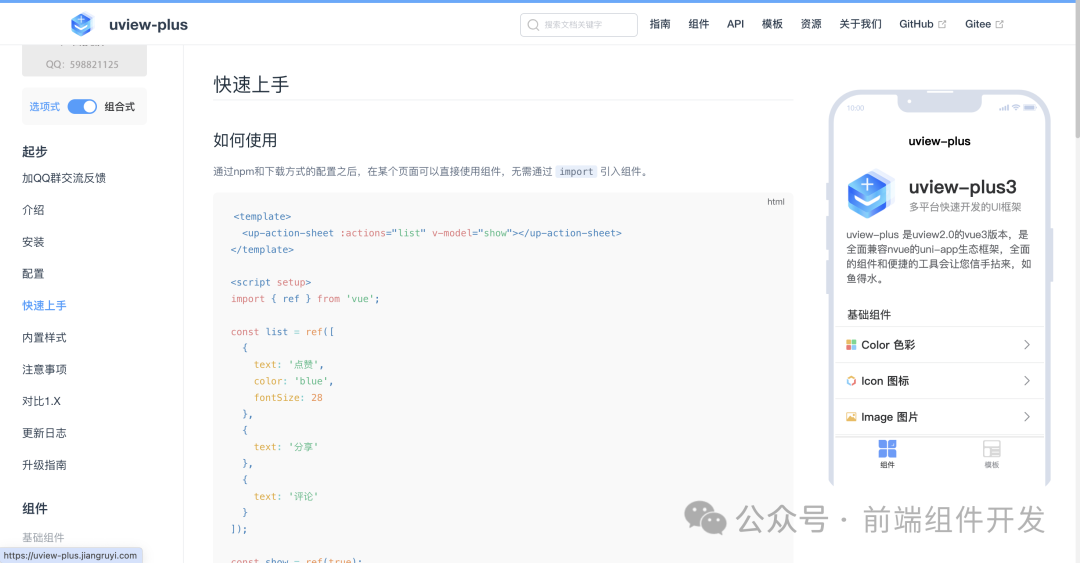Open the 对比1.X sidebar page
Image resolution: width=1080 pixels, height=563 pixels.
coord(41,401)
